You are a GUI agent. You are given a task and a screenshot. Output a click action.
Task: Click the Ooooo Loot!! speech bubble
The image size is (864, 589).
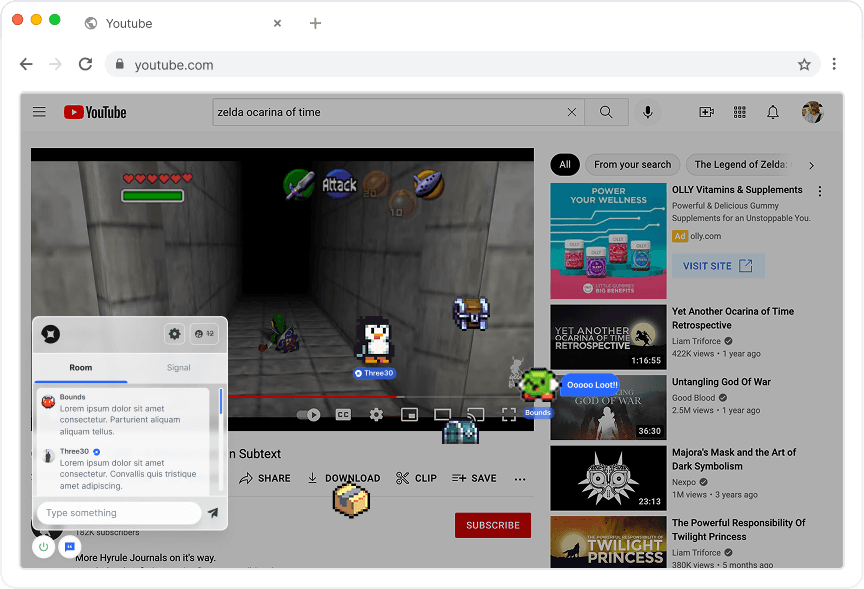point(592,385)
